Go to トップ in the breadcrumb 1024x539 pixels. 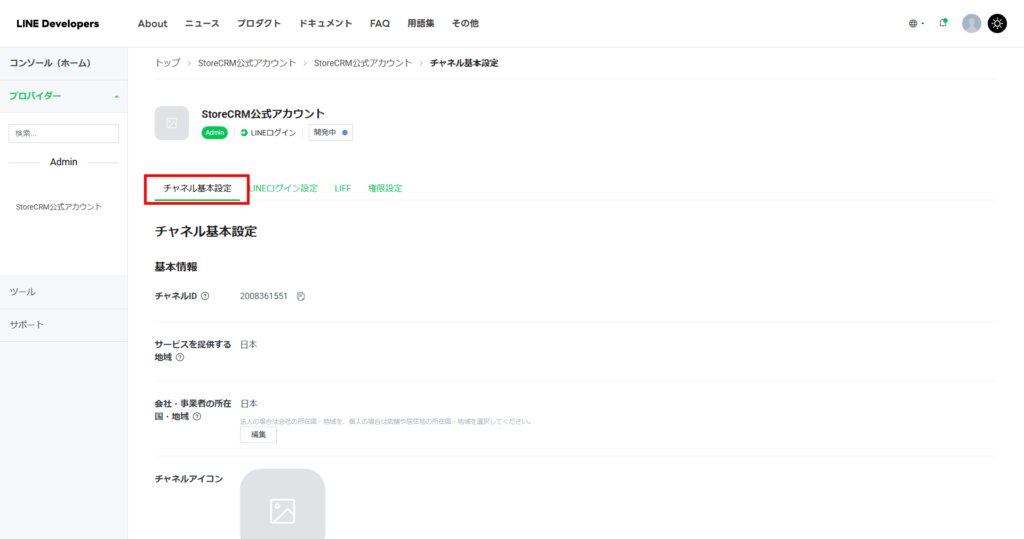167,63
